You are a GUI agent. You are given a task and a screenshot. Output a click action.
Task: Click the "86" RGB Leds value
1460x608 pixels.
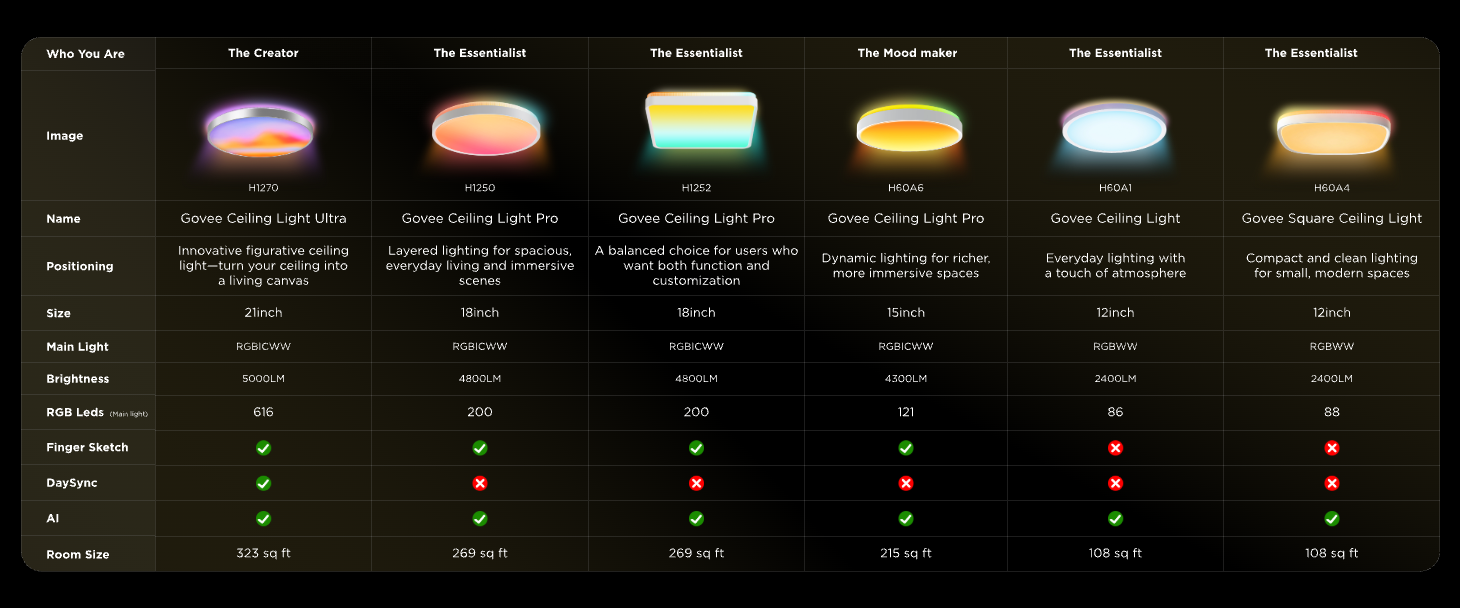1115,412
